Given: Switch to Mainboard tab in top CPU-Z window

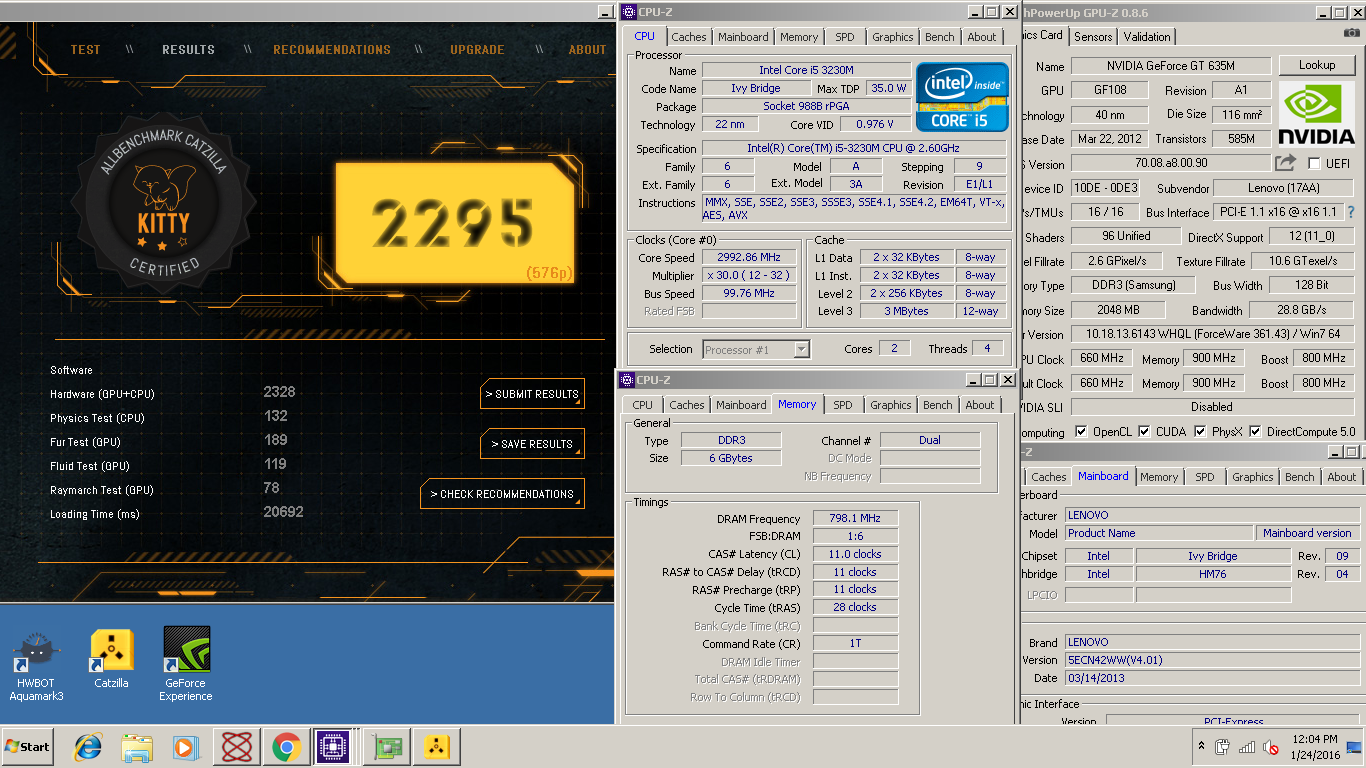Looking at the screenshot, I should [744, 37].
